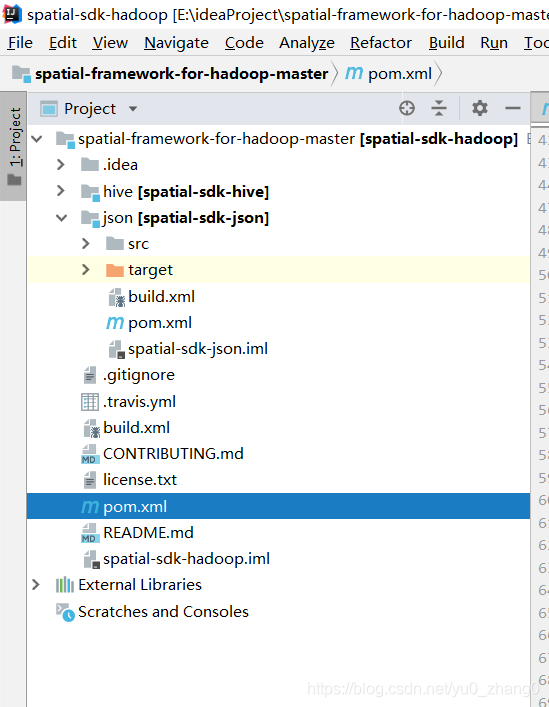Collapse the json module node

click(61, 218)
